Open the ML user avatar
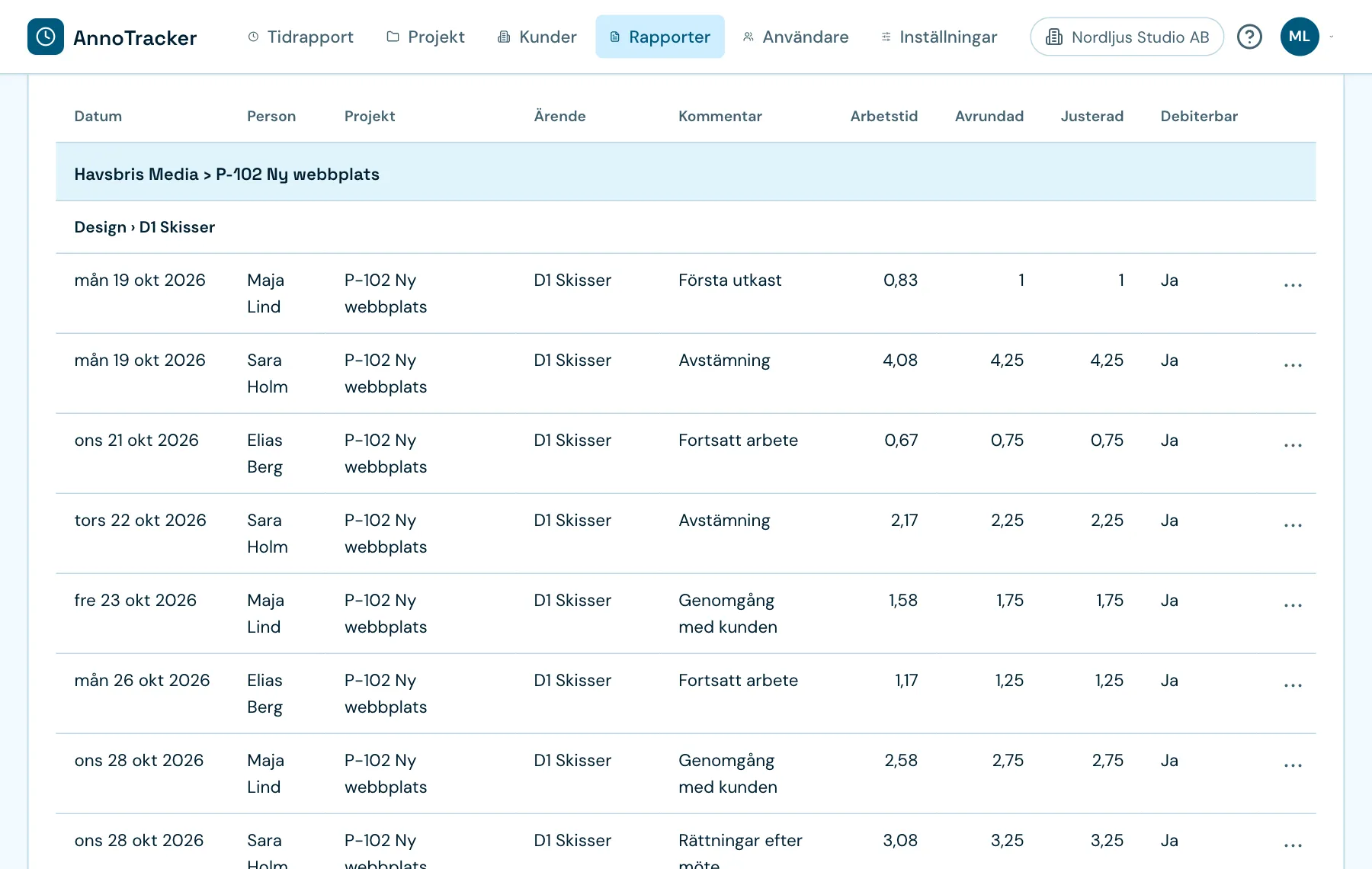This screenshot has height=869, width=1372. tap(1300, 37)
